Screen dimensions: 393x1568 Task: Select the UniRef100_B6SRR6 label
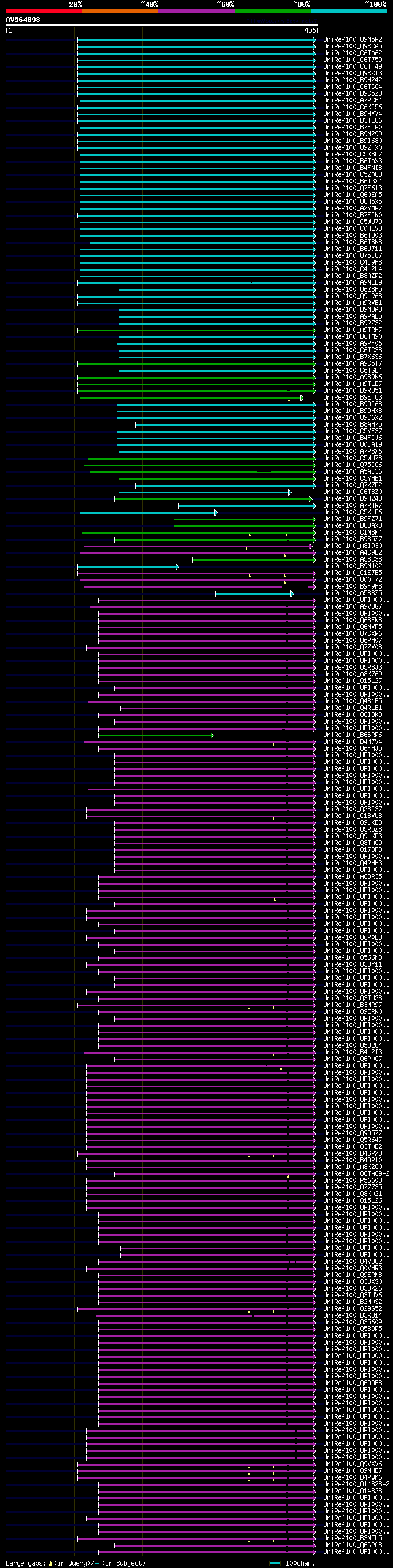click(352, 735)
